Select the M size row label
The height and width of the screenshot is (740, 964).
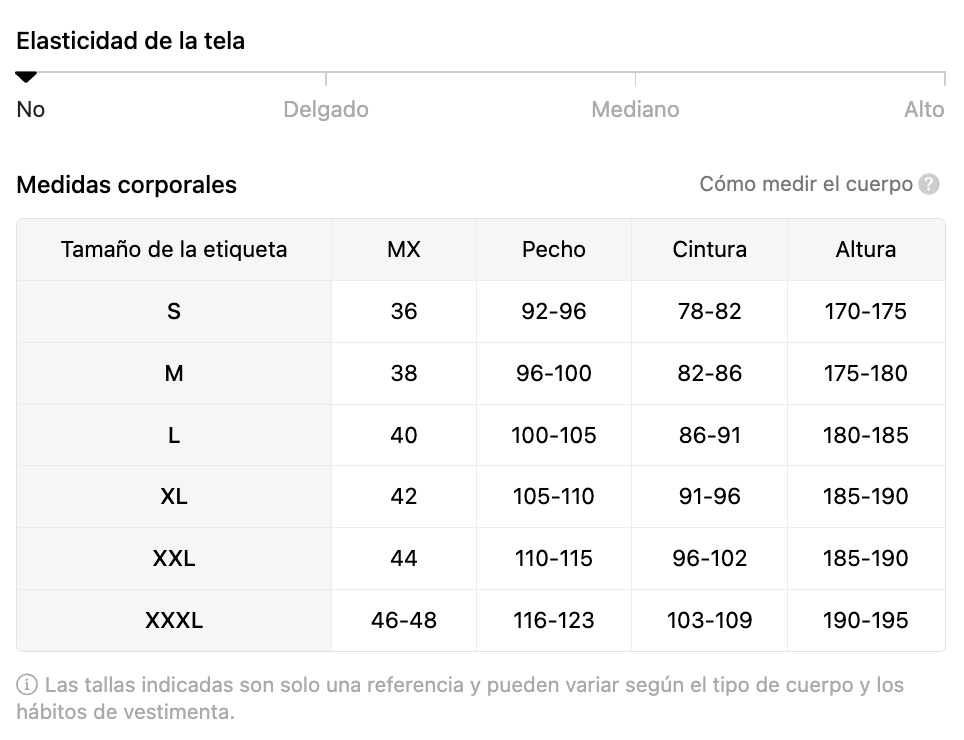click(174, 374)
